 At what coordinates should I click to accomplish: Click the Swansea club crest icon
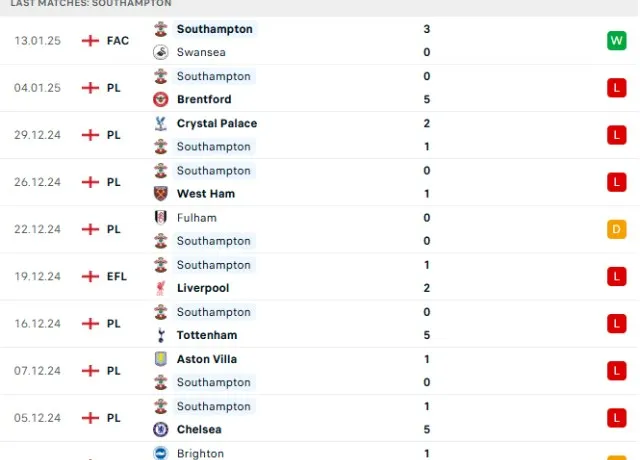pos(161,52)
